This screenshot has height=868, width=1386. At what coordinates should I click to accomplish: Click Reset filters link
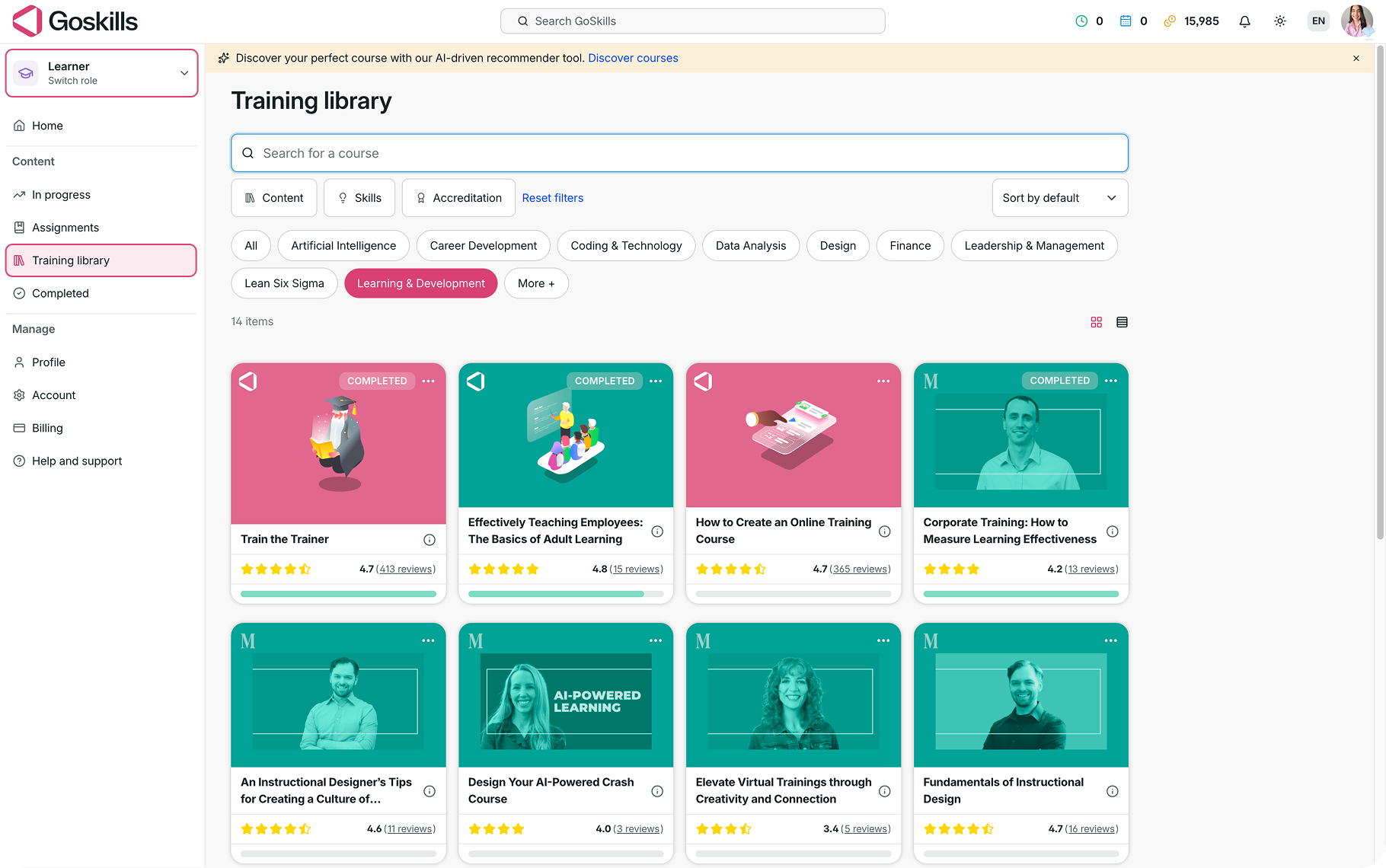tap(553, 198)
